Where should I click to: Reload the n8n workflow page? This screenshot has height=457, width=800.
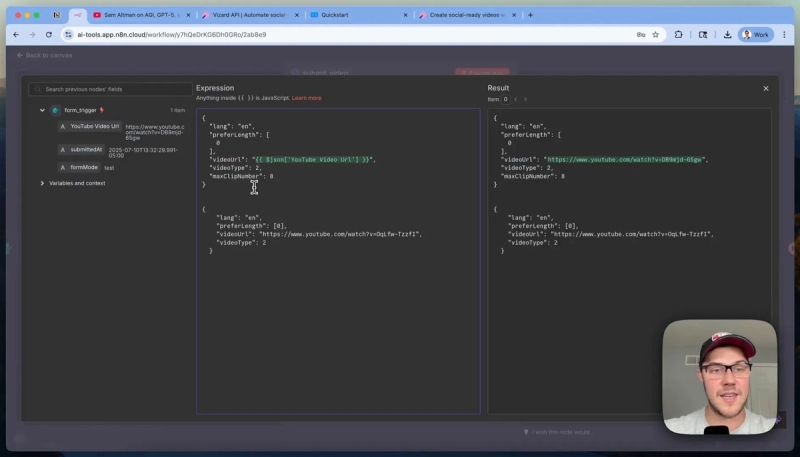click(48, 35)
